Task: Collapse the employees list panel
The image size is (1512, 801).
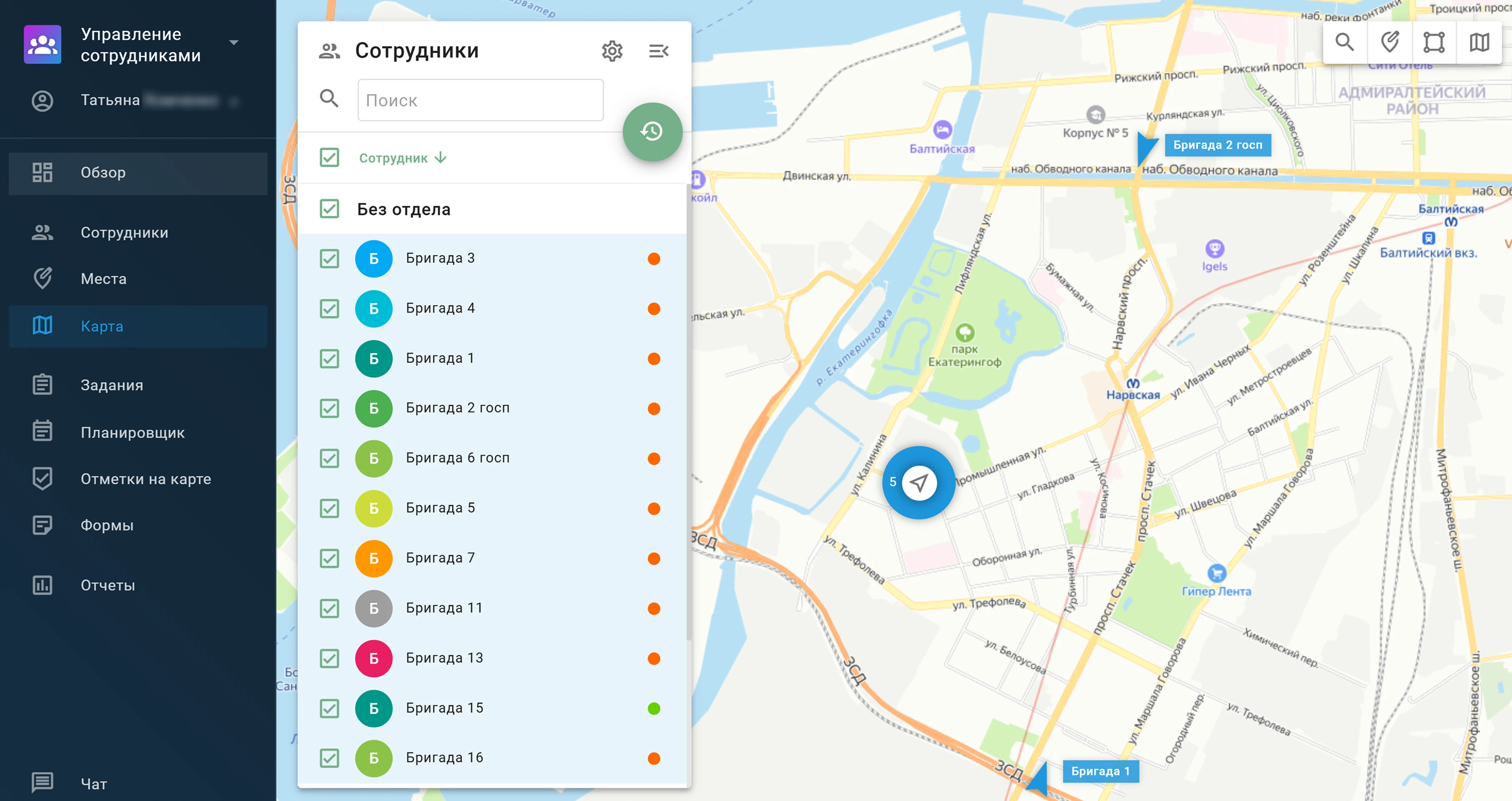Action: (x=659, y=51)
